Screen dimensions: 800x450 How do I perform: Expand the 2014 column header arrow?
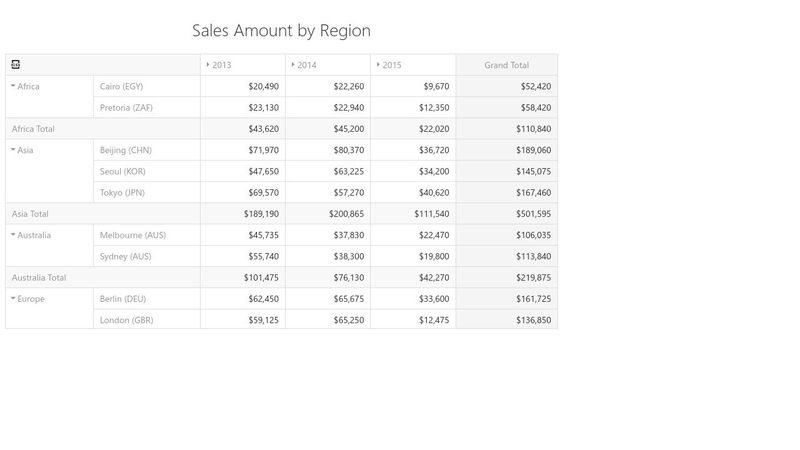(x=293, y=65)
